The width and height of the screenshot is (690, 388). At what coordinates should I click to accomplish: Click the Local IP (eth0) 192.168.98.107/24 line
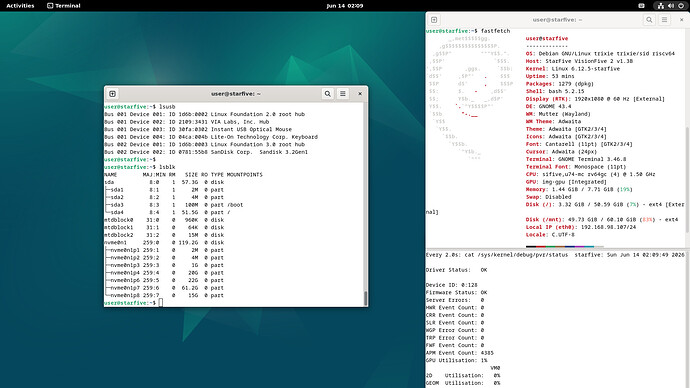580,227
